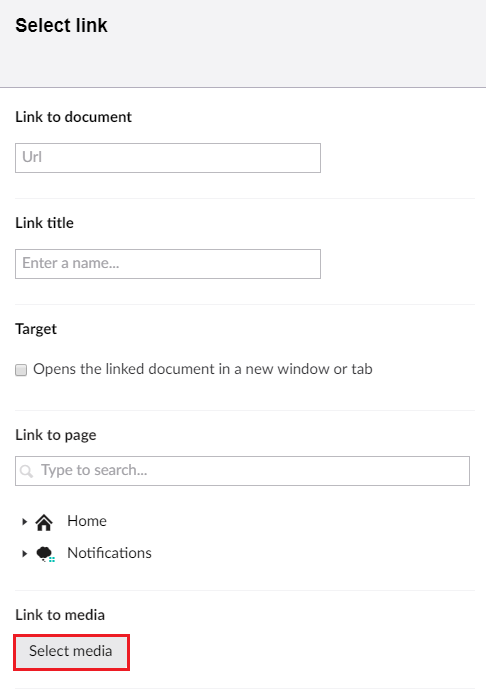Click the 'Link to document' label

click(x=73, y=117)
